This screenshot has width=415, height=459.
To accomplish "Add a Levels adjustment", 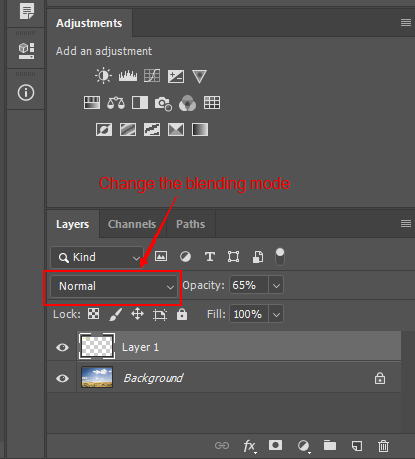I will pyautogui.click(x=128, y=76).
